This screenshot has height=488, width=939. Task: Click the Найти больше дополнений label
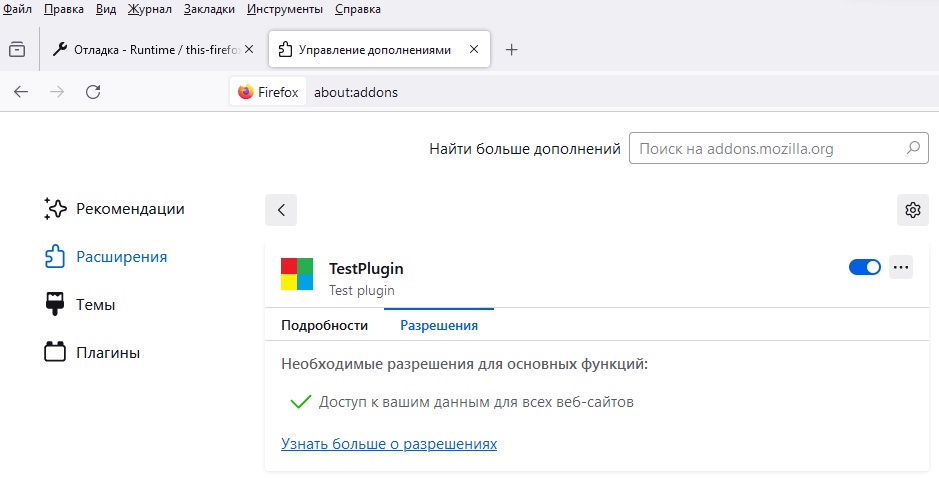click(525, 148)
